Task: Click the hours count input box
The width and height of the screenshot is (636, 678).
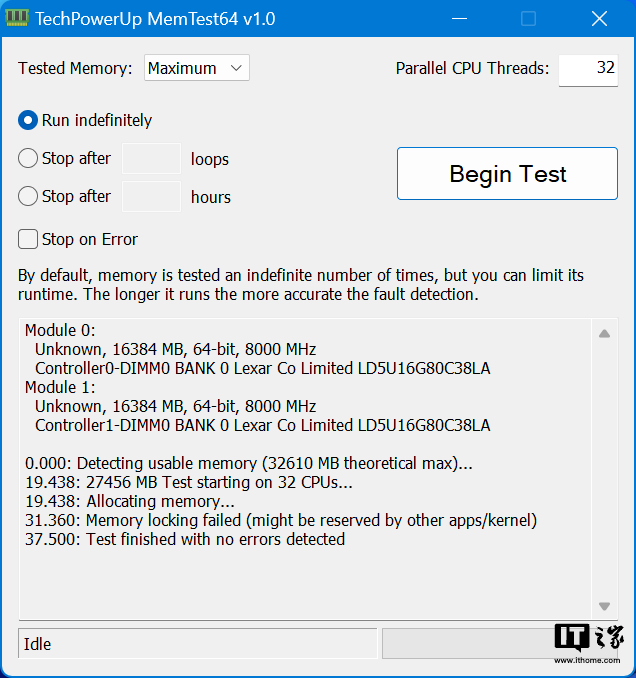Action: (151, 197)
